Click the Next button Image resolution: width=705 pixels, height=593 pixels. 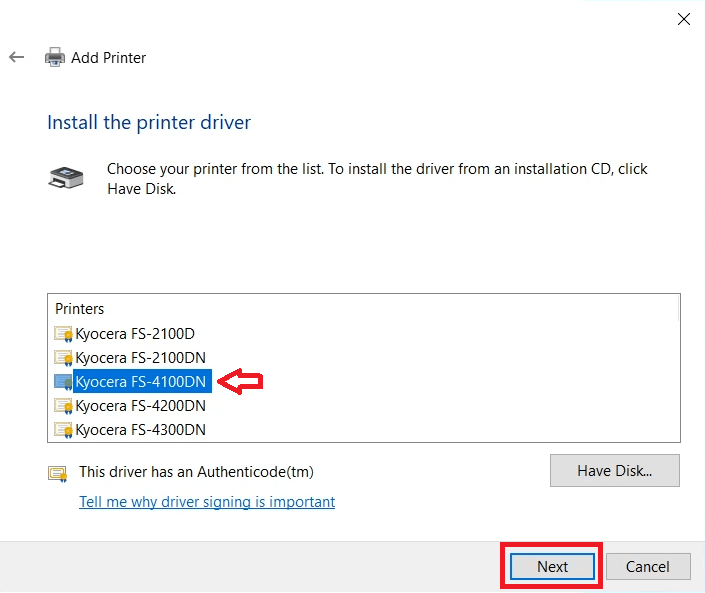click(x=552, y=566)
